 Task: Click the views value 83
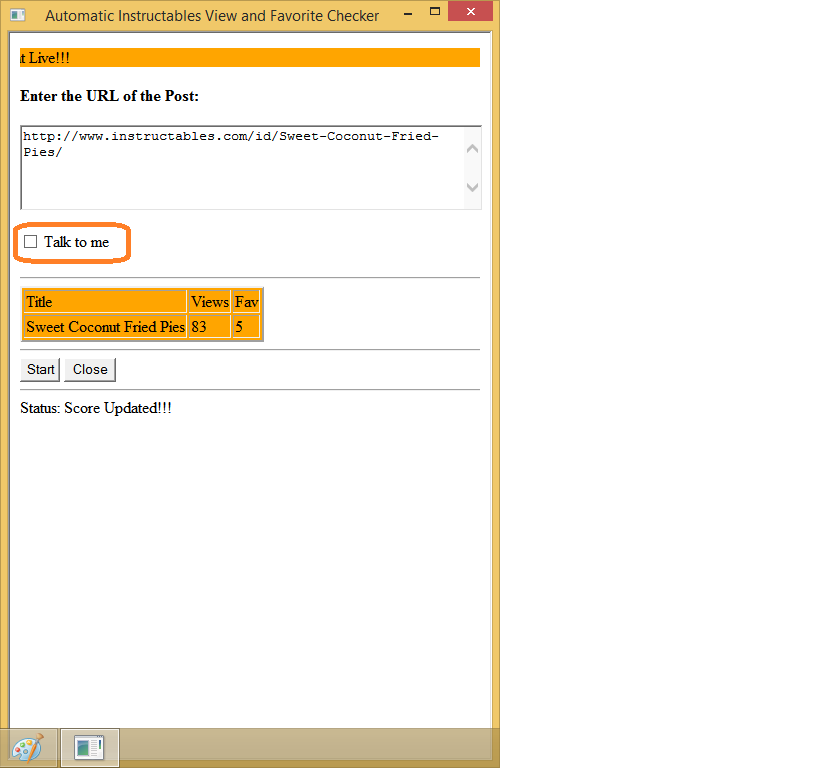pyautogui.click(x=209, y=327)
